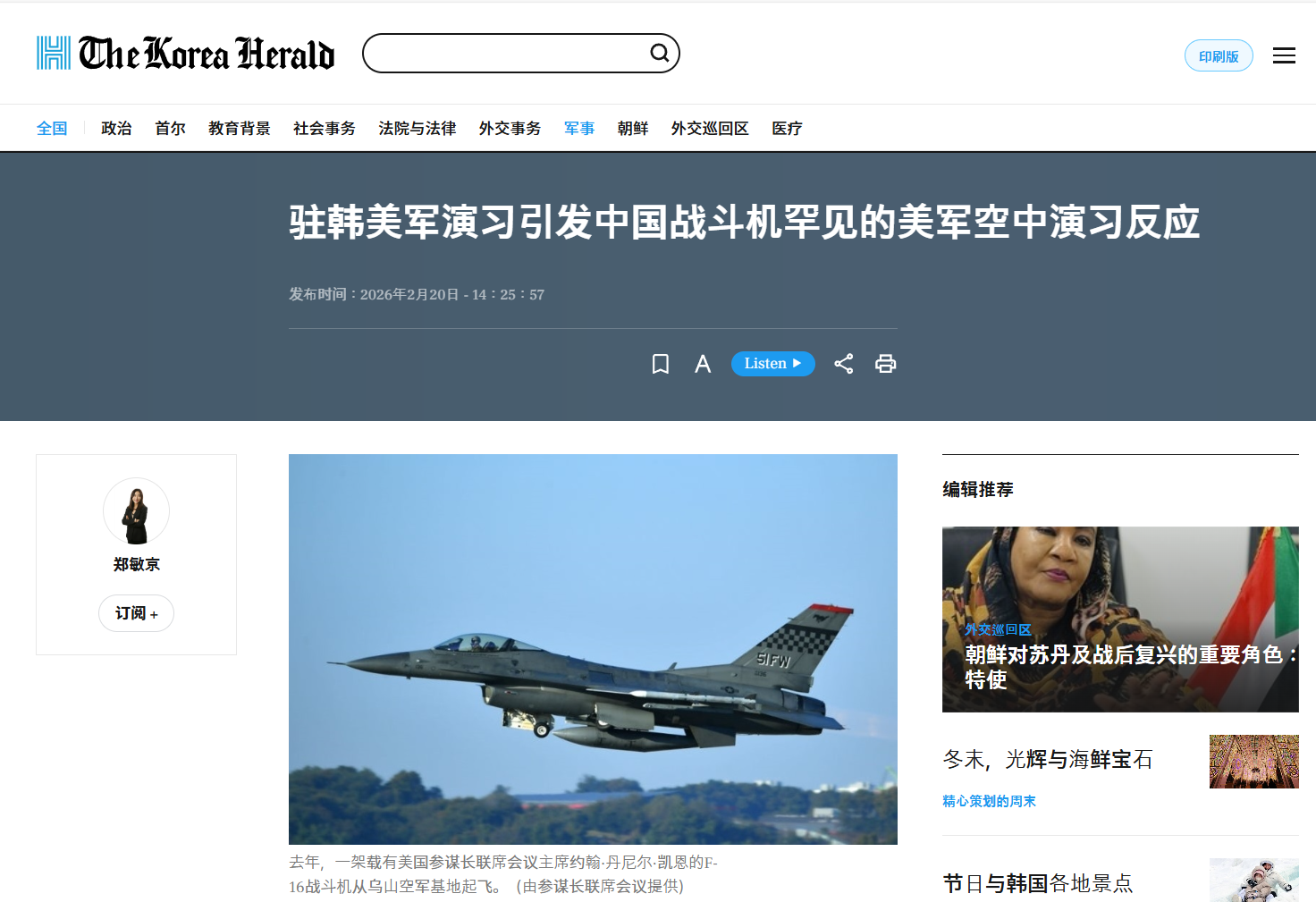Click The Korea Herald logo

point(185,54)
